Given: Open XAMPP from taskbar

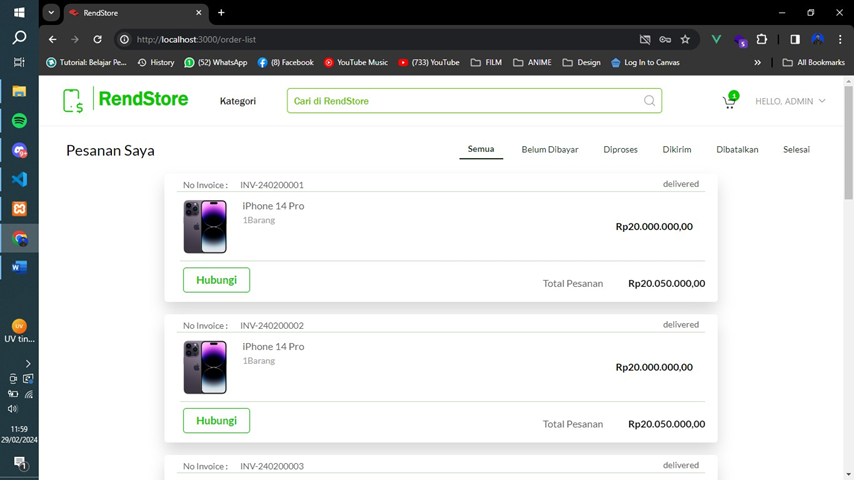Looking at the screenshot, I should 19,209.
